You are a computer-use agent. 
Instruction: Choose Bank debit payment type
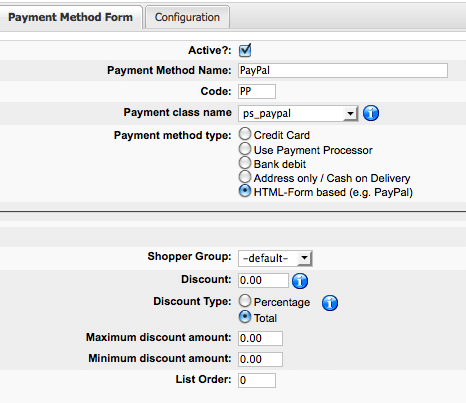click(x=245, y=163)
